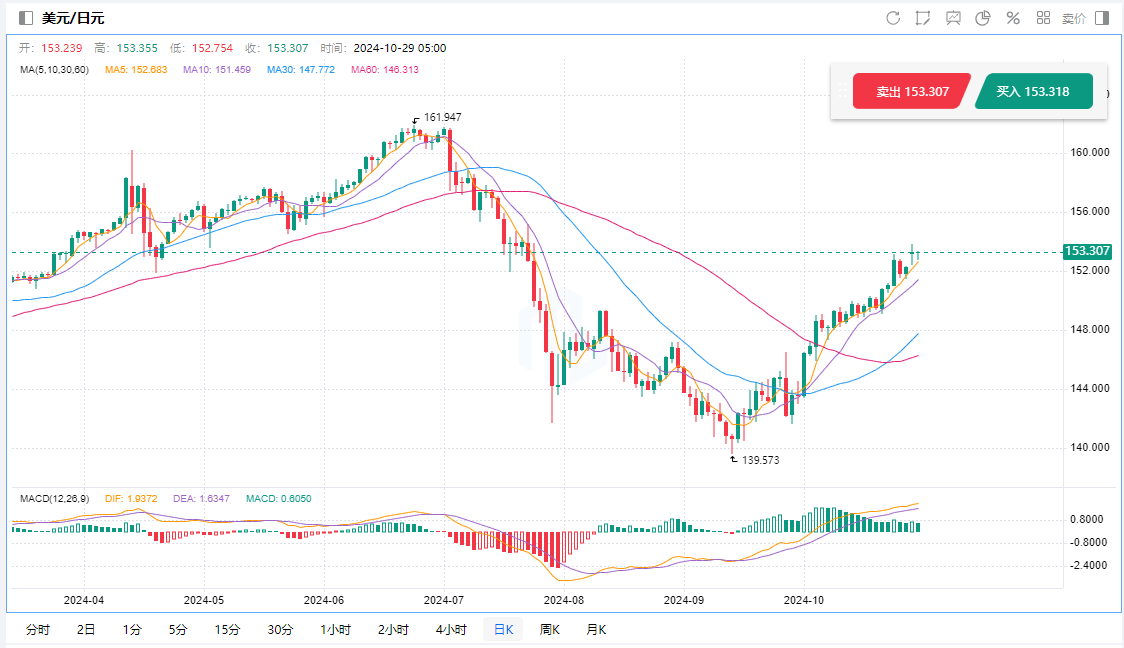Select the 月K monthly tab

(x=596, y=629)
